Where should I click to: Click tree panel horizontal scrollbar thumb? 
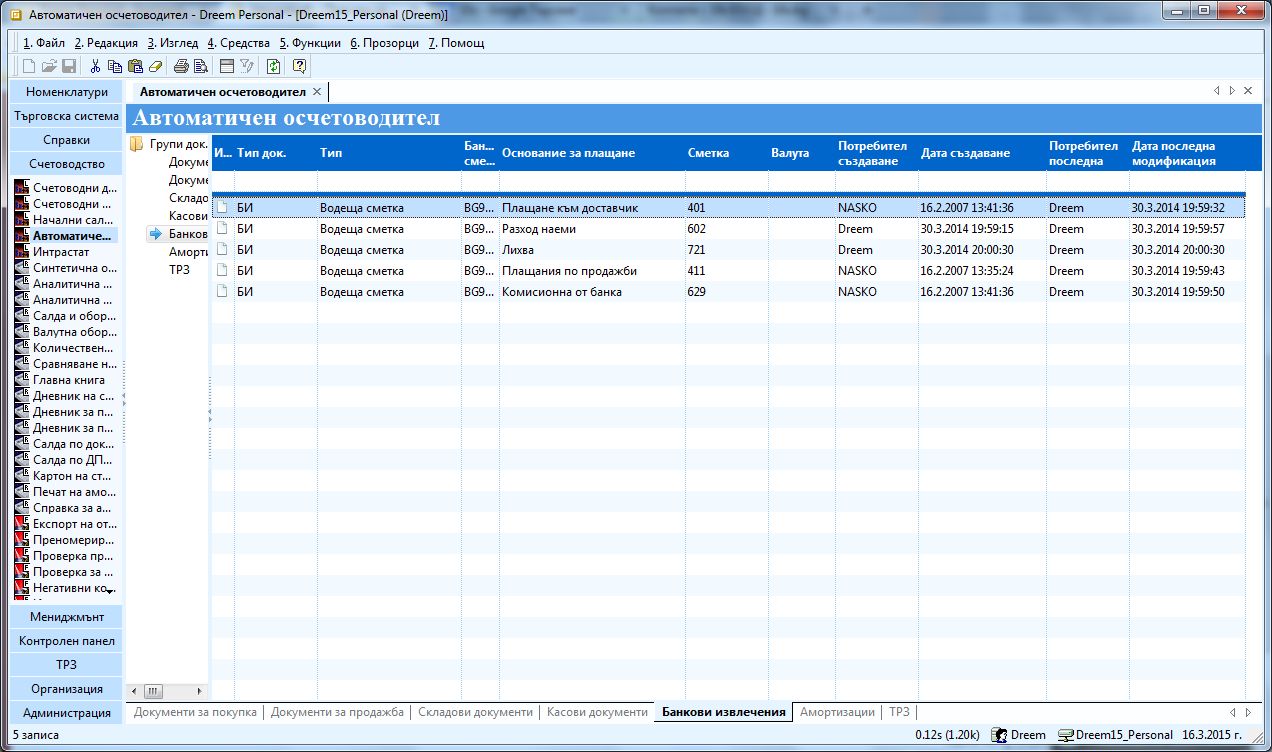pos(153,691)
